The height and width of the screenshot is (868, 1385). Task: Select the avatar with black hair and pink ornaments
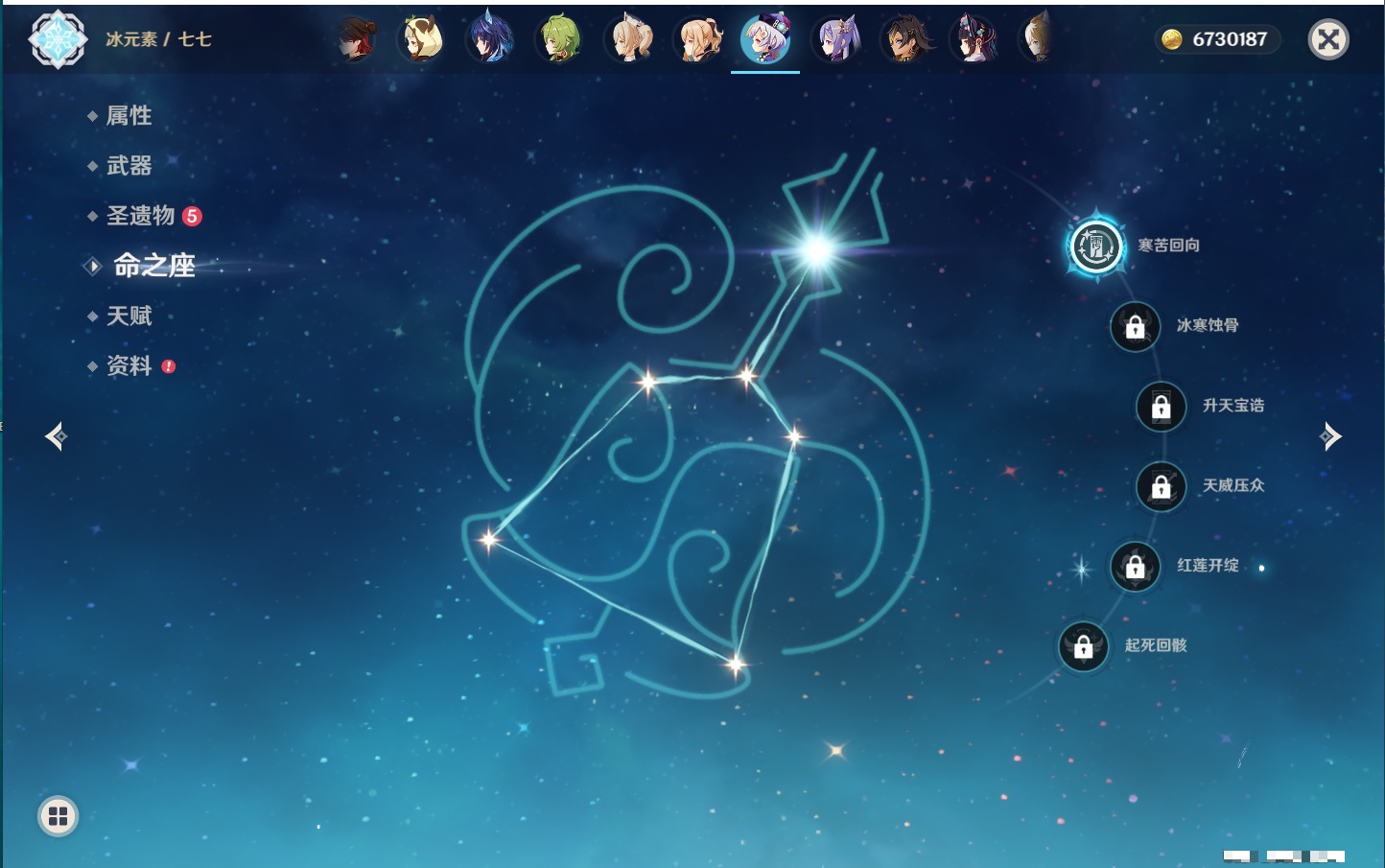pos(974,39)
